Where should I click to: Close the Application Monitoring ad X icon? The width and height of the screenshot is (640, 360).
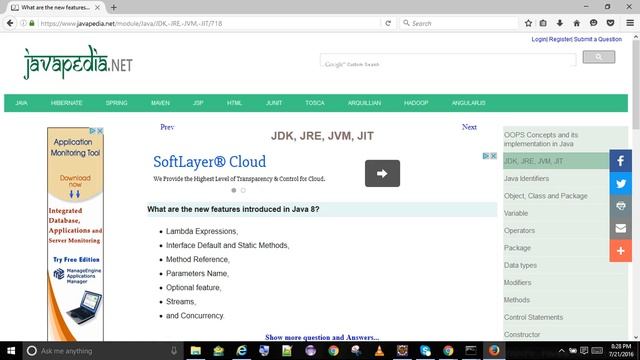[x=100, y=131]
